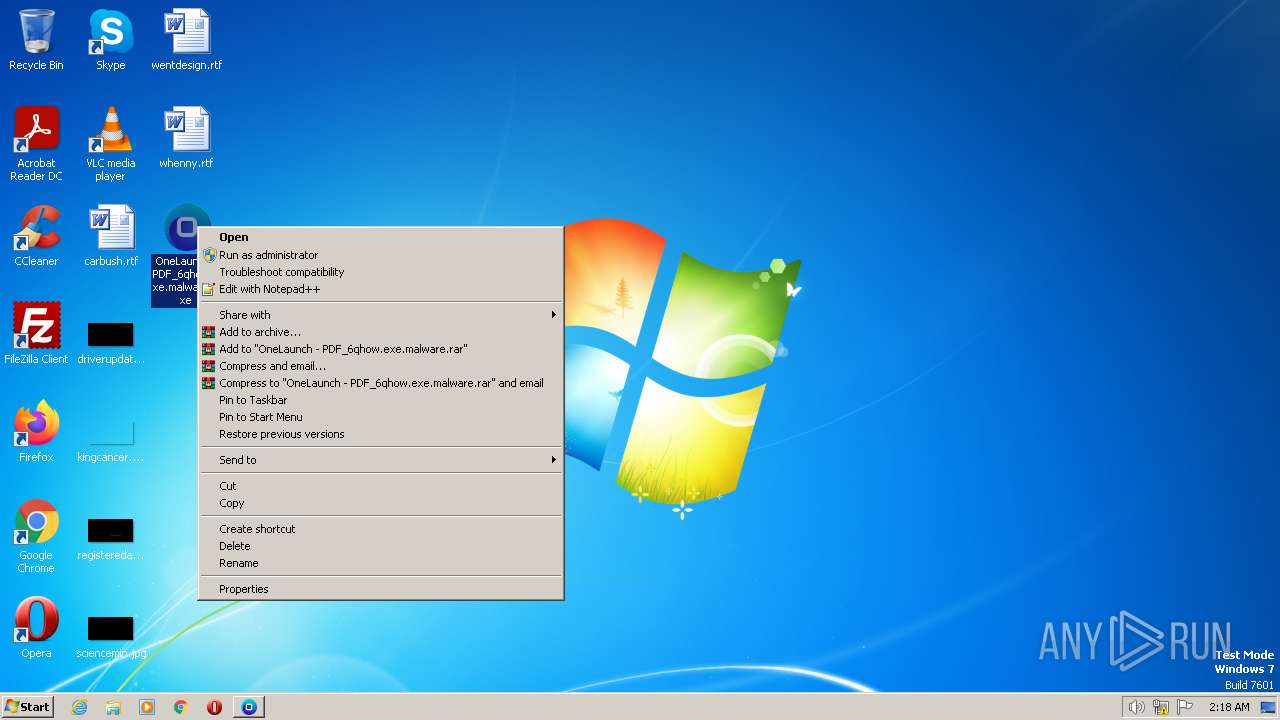The width and height of the screenshot is (1280, 720).
Task: Launch Firefox from the desktop
Action: click(36, 431)
